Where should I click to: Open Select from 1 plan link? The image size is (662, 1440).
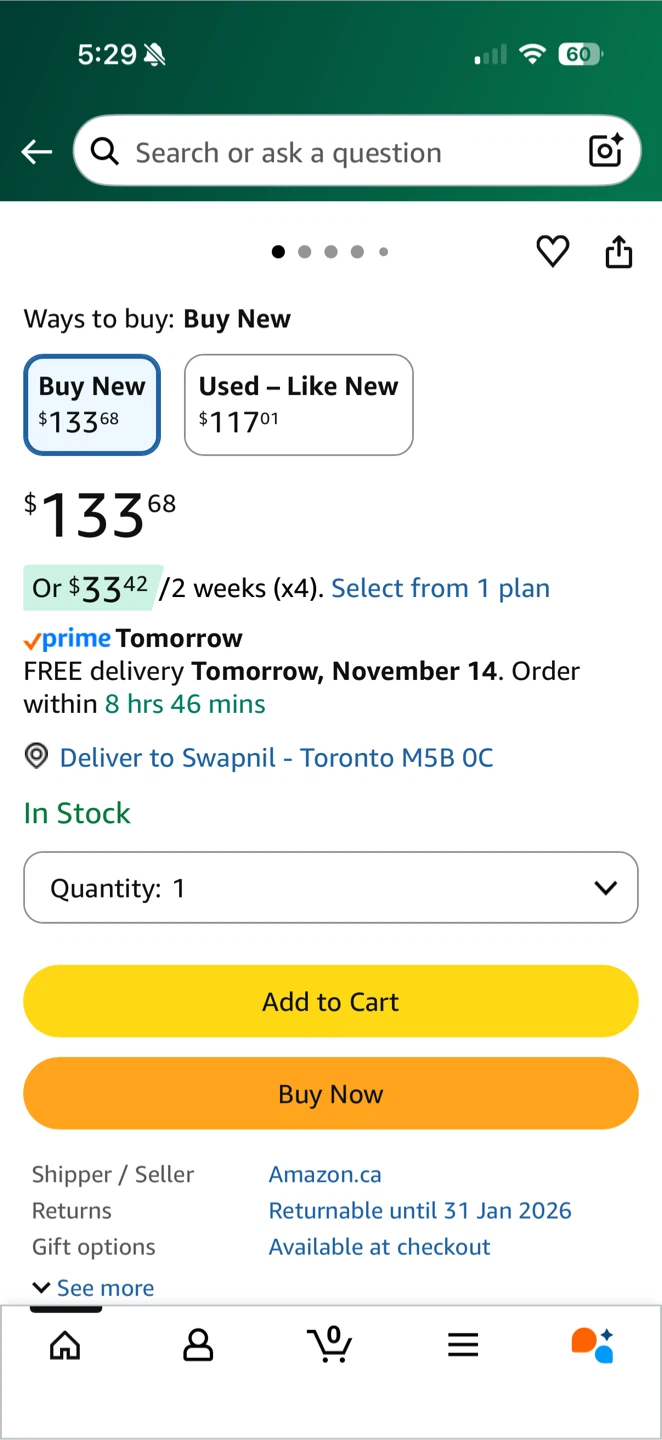pyautogui.click(x=440, y=588)
